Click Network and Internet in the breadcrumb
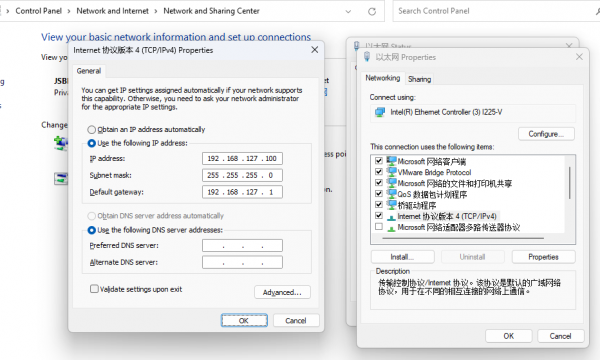Image resolution: width=600 pixels, height=360 pixels. pos(112,11)
